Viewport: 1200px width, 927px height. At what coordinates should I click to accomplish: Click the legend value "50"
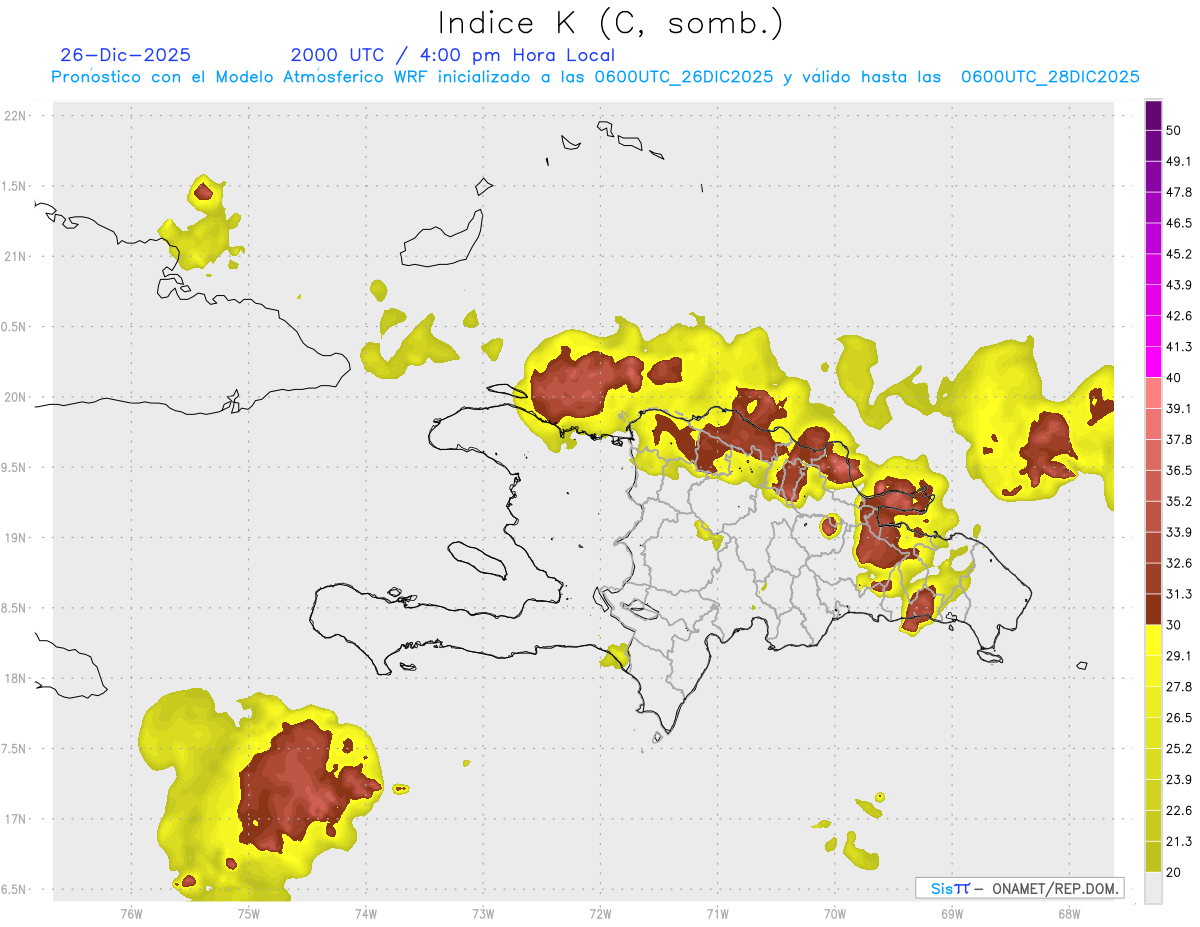[x=1173, y=130]
